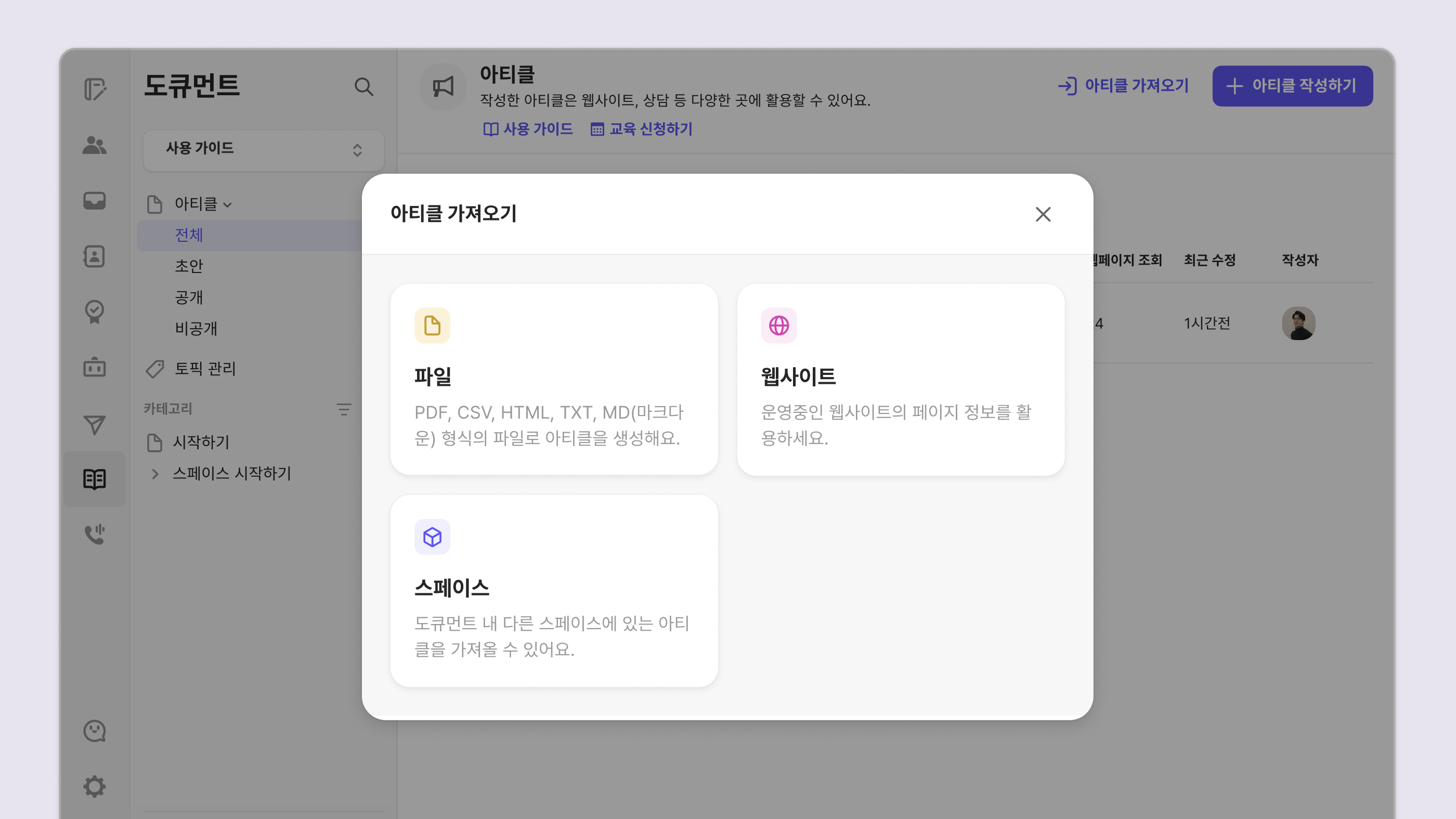Close the 아티클 가져오기 dialog
1456x819 pixels.
coord(1043,214)
